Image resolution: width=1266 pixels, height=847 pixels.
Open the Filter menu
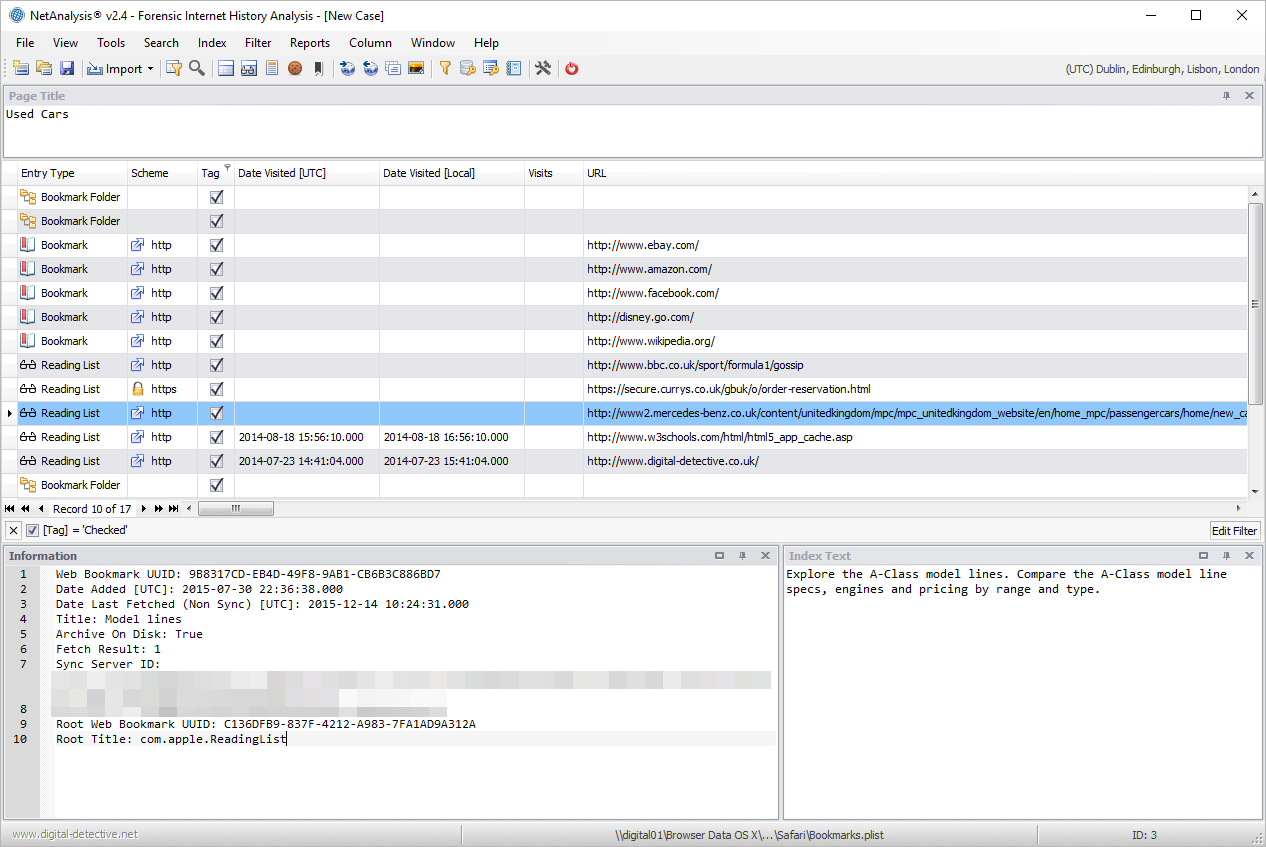tap(258, 43)
